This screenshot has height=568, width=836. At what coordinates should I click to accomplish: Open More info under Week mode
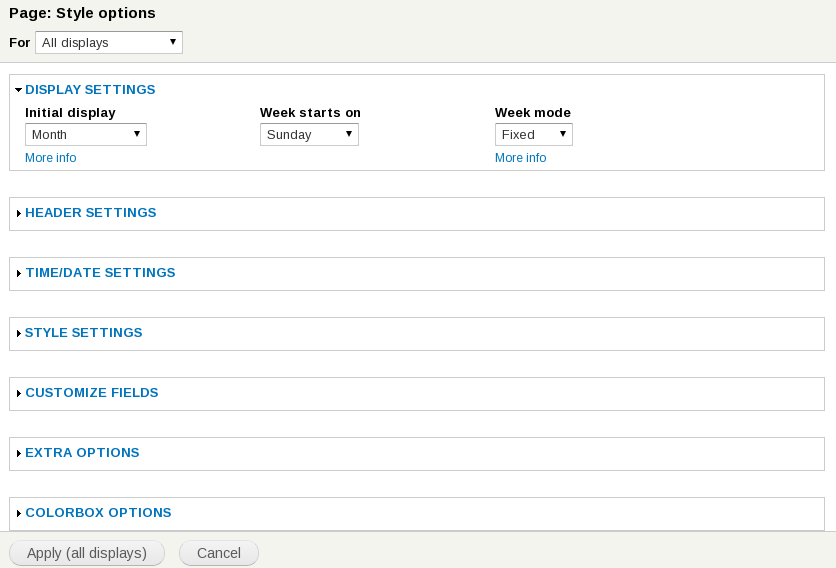520,158
